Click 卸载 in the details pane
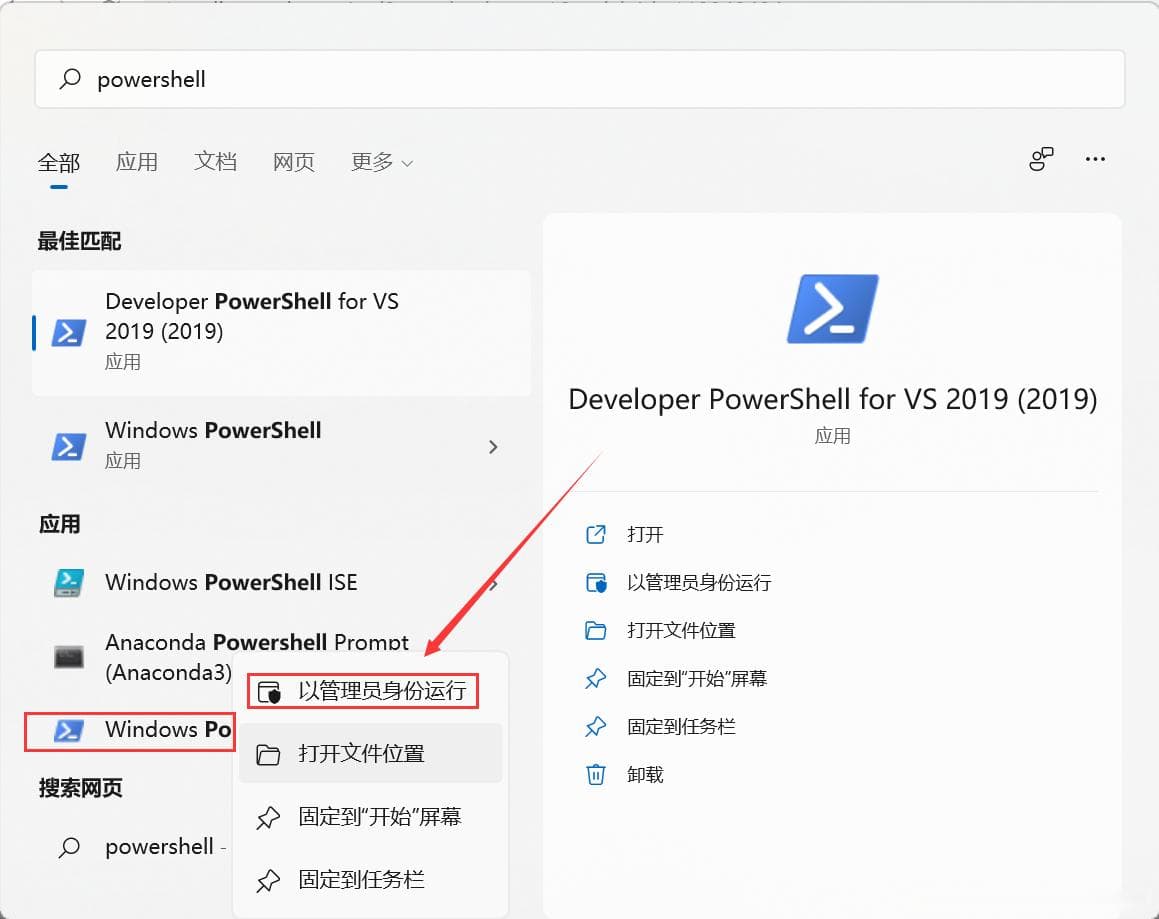This screenshot has width=1159, height=919. pyautogui.click(x=645, y=775)
